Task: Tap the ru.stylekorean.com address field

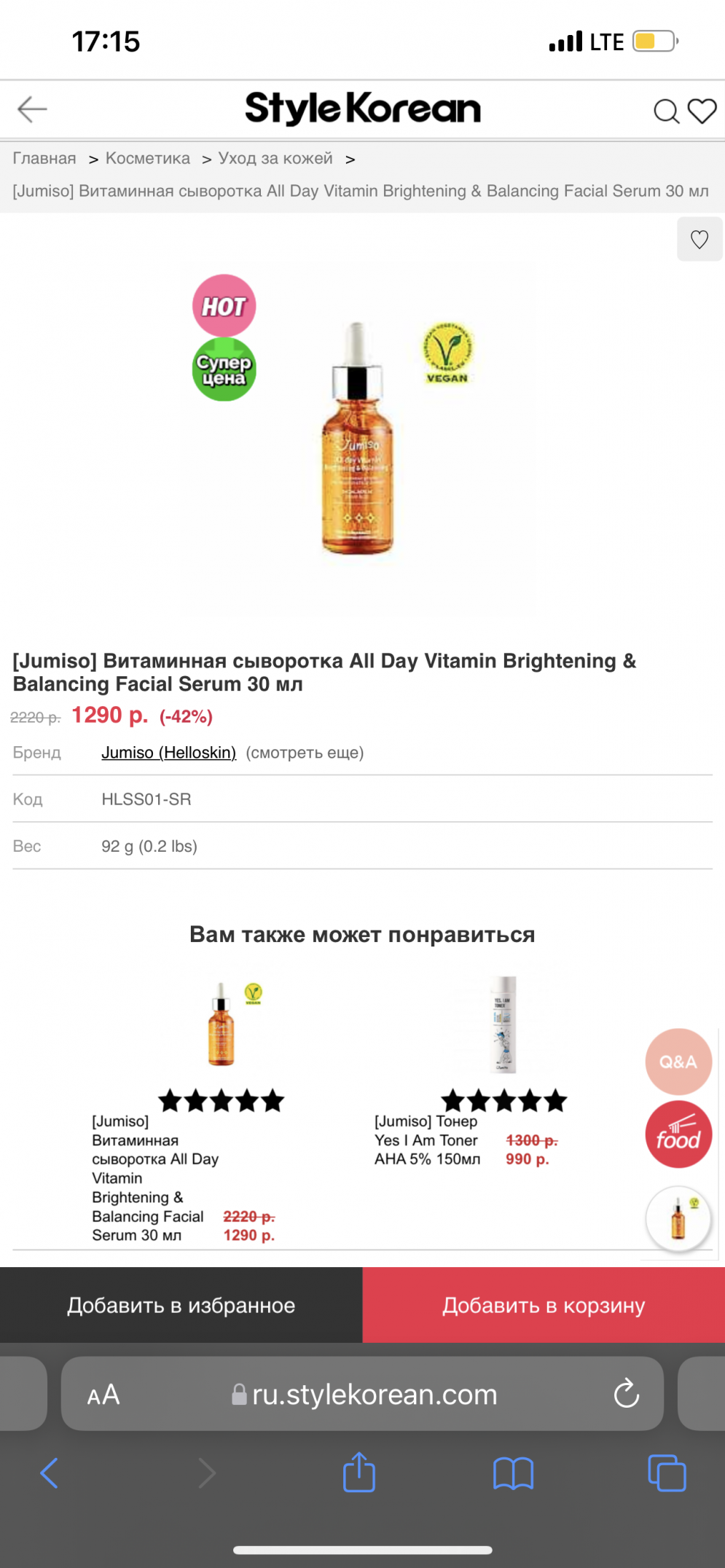Action: click(374, 1395)
